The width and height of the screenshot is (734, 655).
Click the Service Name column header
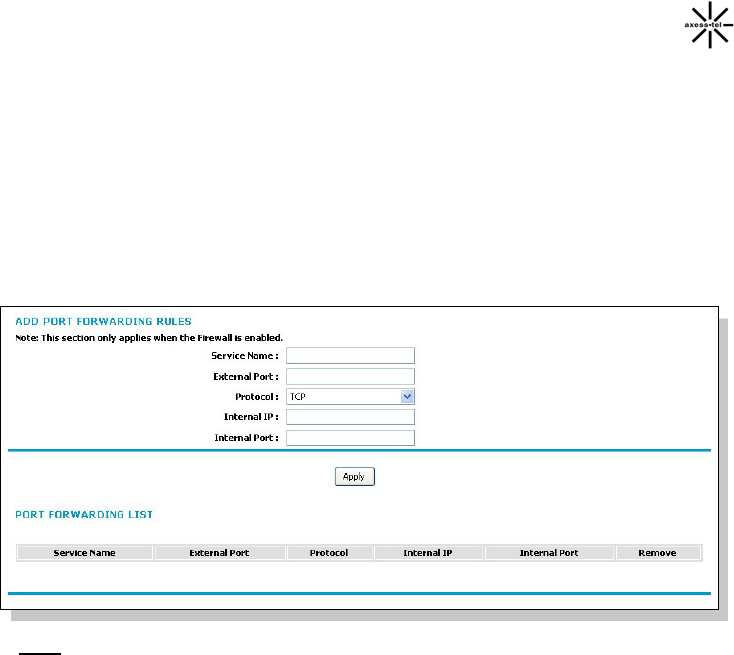point(84,553)
